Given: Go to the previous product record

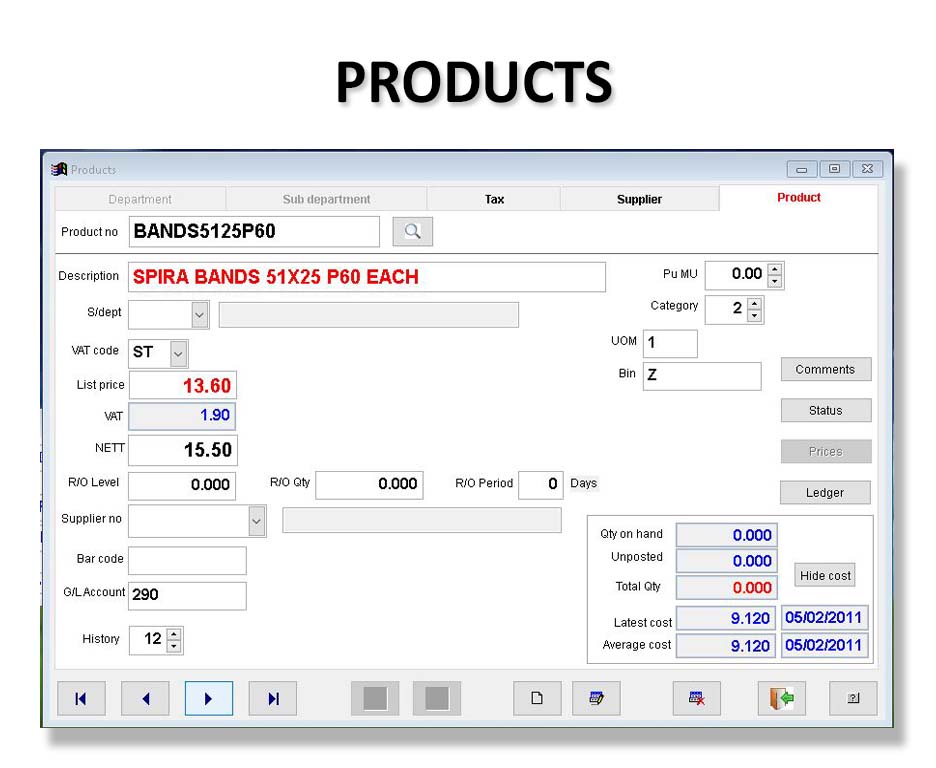Looking at the screenshot, I should pos(145,699).
